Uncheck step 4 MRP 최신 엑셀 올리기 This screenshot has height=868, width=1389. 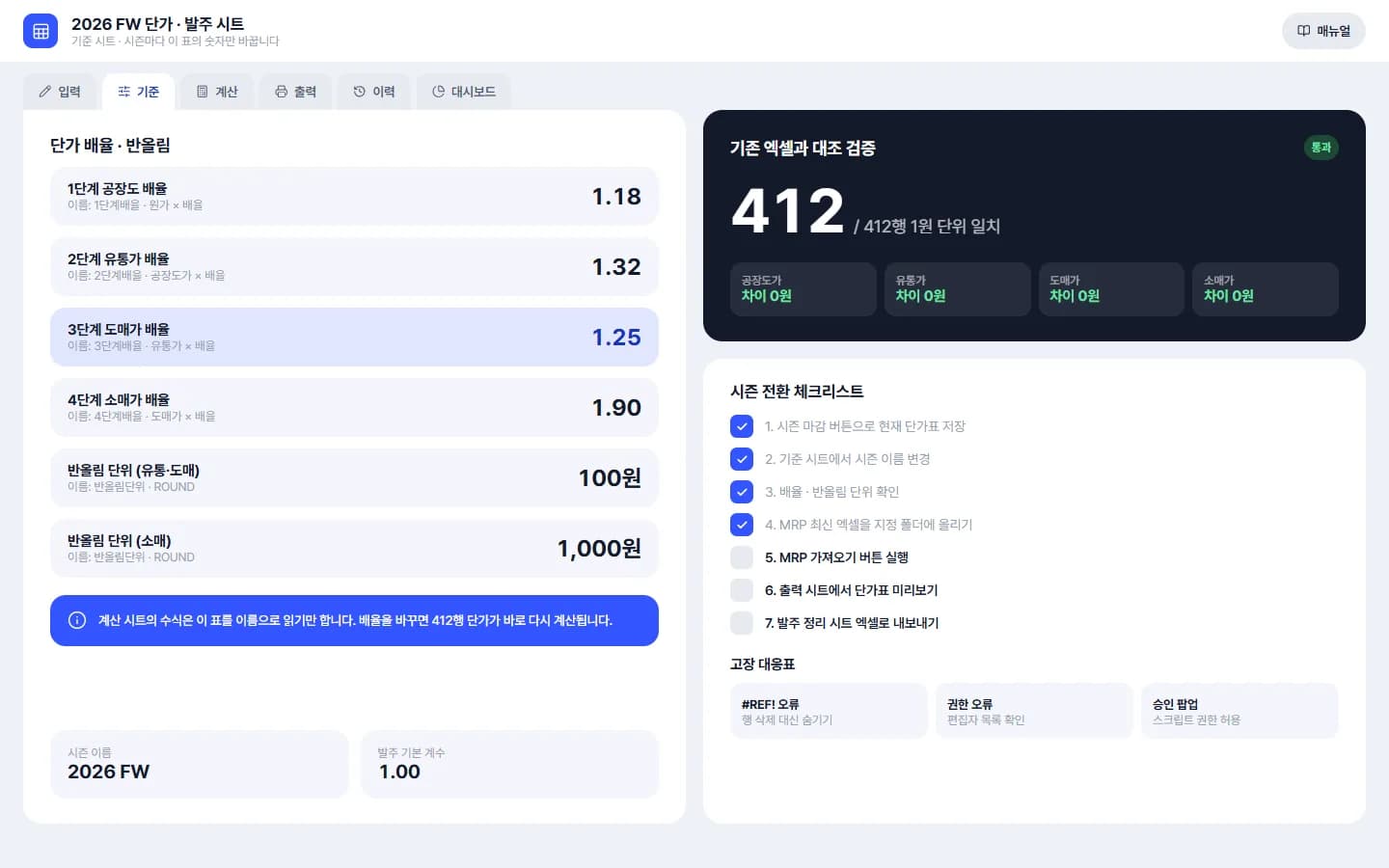click(742, 525)
